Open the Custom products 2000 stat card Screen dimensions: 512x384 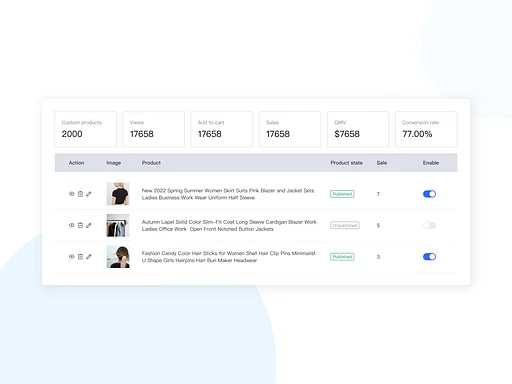click(x=86, y=129)
